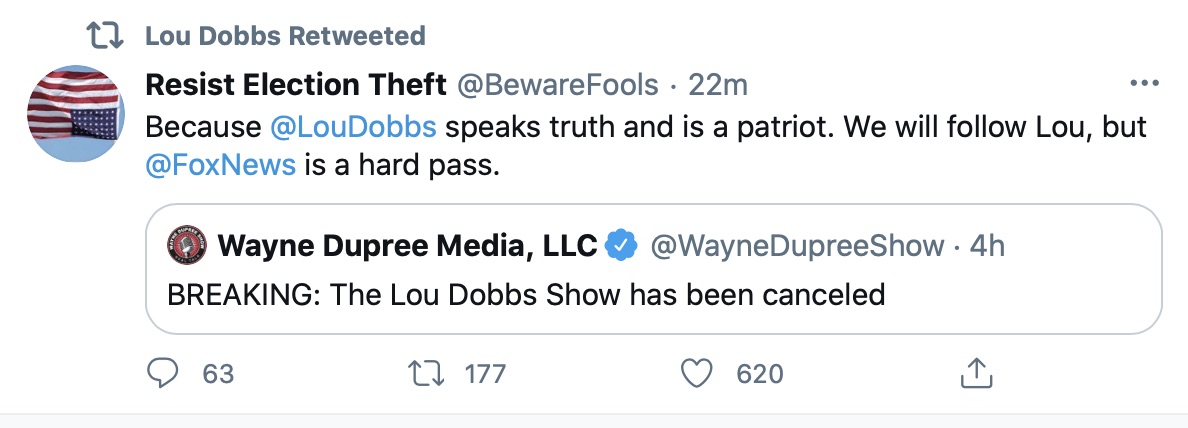Click the @WayneDupreeShow handle

[x=797, y=245]
